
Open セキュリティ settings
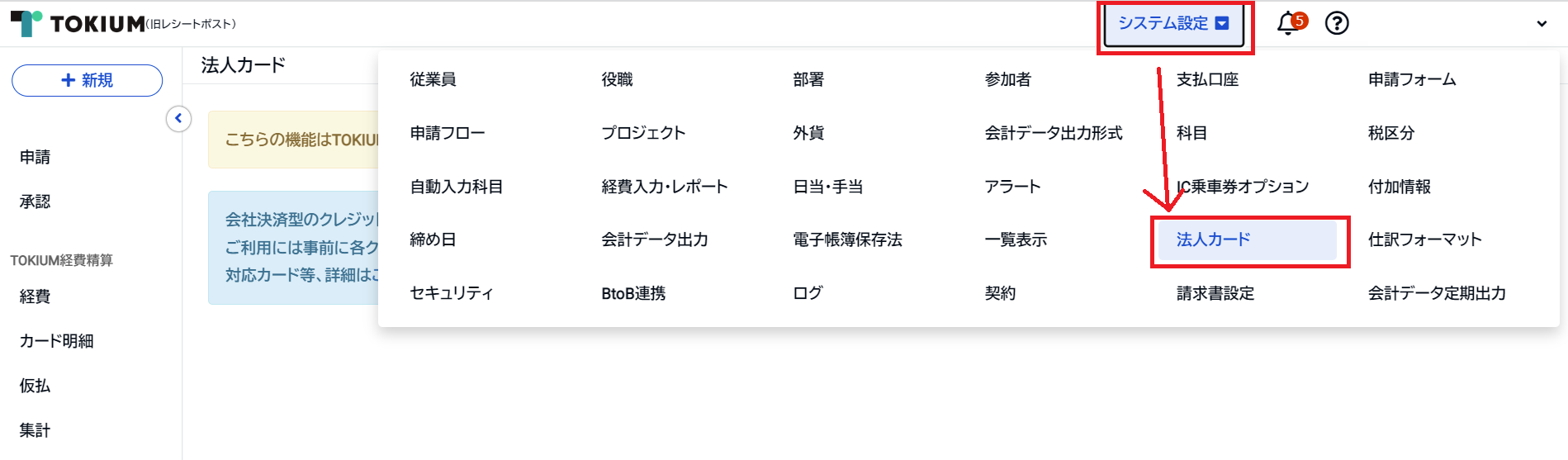tap(451, 293)
